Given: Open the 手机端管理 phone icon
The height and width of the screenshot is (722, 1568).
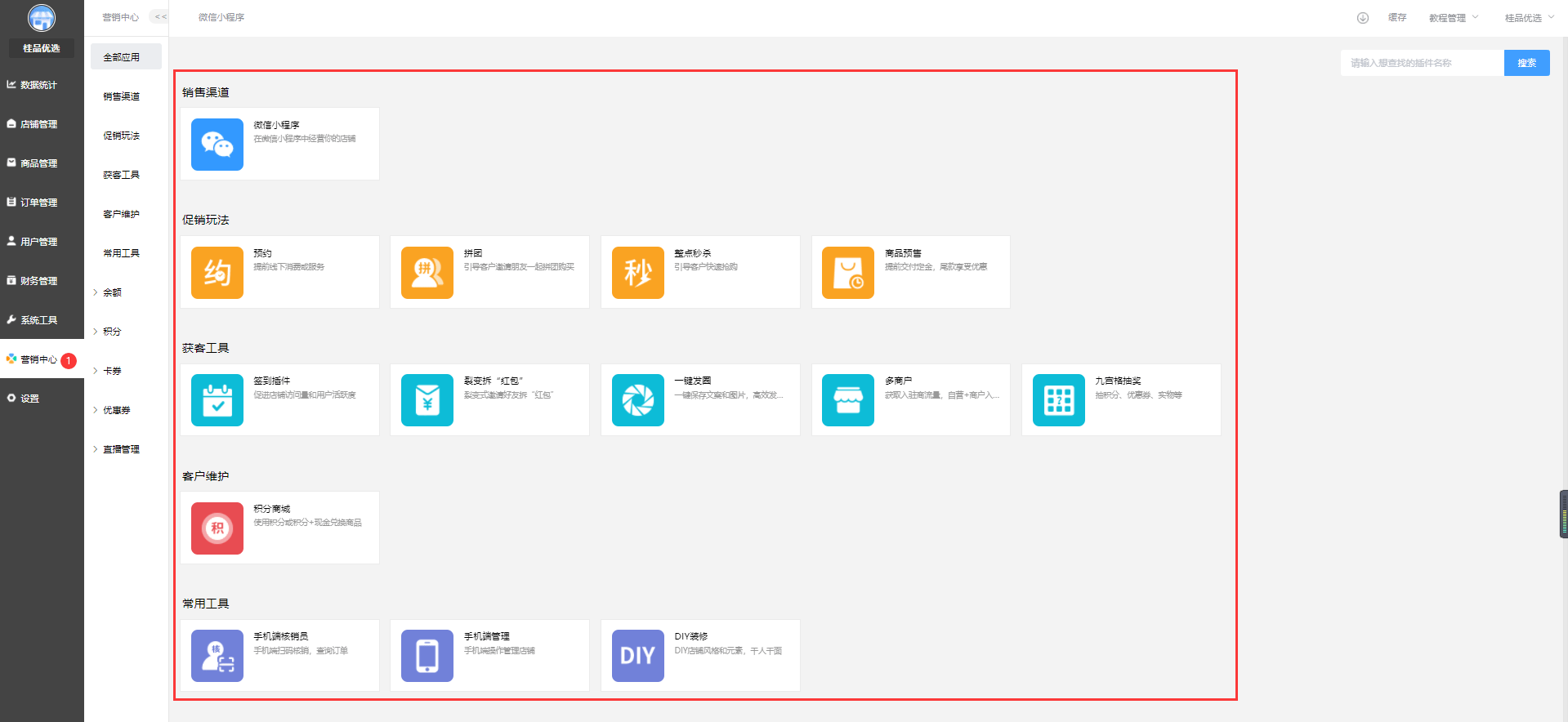Looking at the screenshot, I should pyautogui.click(x=427, y=656).
